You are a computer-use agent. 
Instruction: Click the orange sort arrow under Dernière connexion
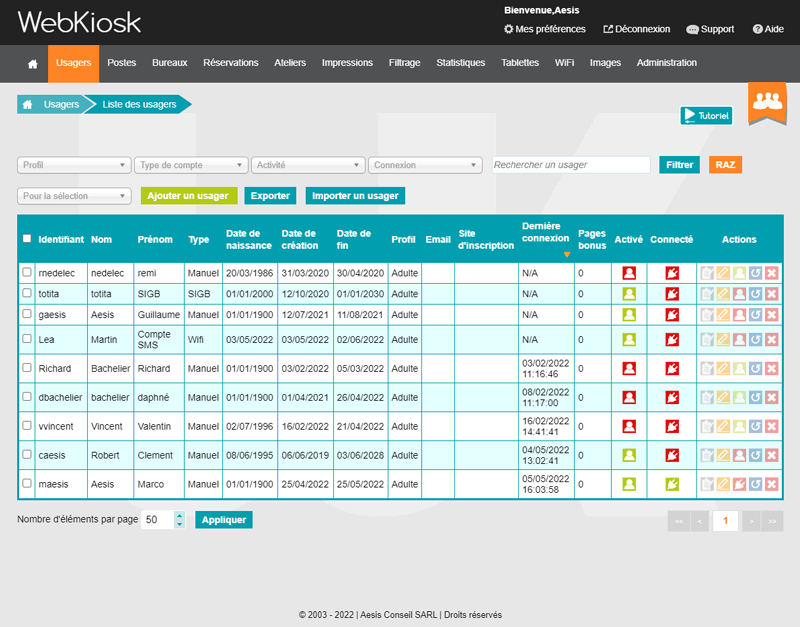pos(567,255)
